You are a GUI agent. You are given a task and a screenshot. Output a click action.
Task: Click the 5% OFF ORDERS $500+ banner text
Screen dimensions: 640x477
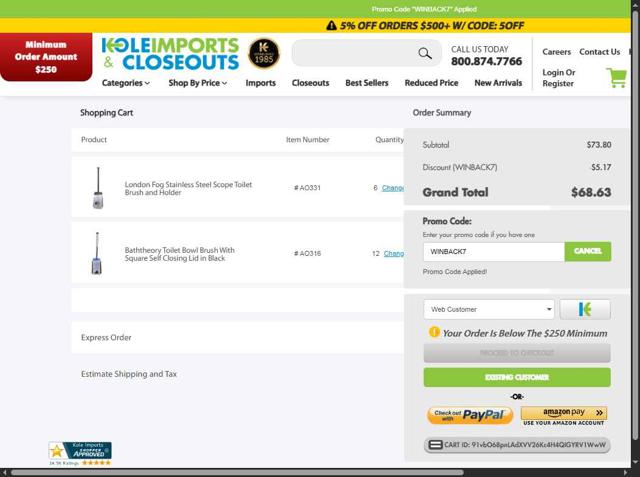(x=431, y=26)
